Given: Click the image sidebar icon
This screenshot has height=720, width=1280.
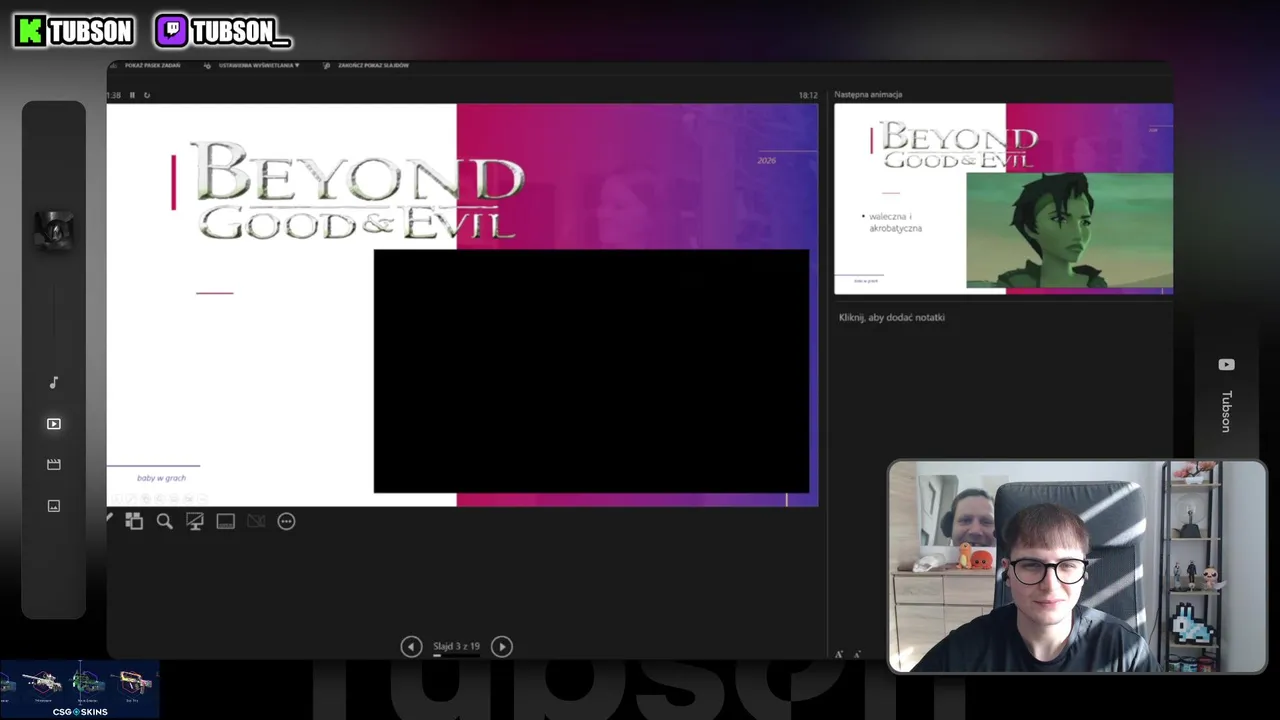Looking at the screenshot, I should [54, 506].
